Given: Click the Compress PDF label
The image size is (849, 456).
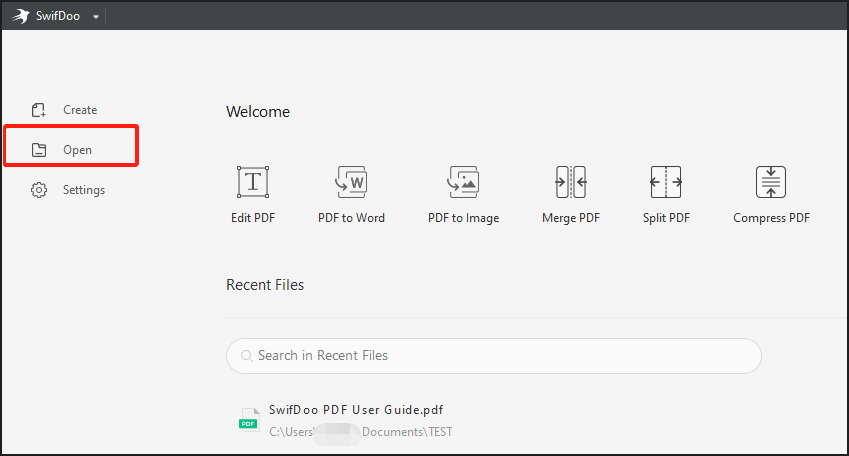Looking at the screenshot, I should pyautogui.click(x=771, y=218).
